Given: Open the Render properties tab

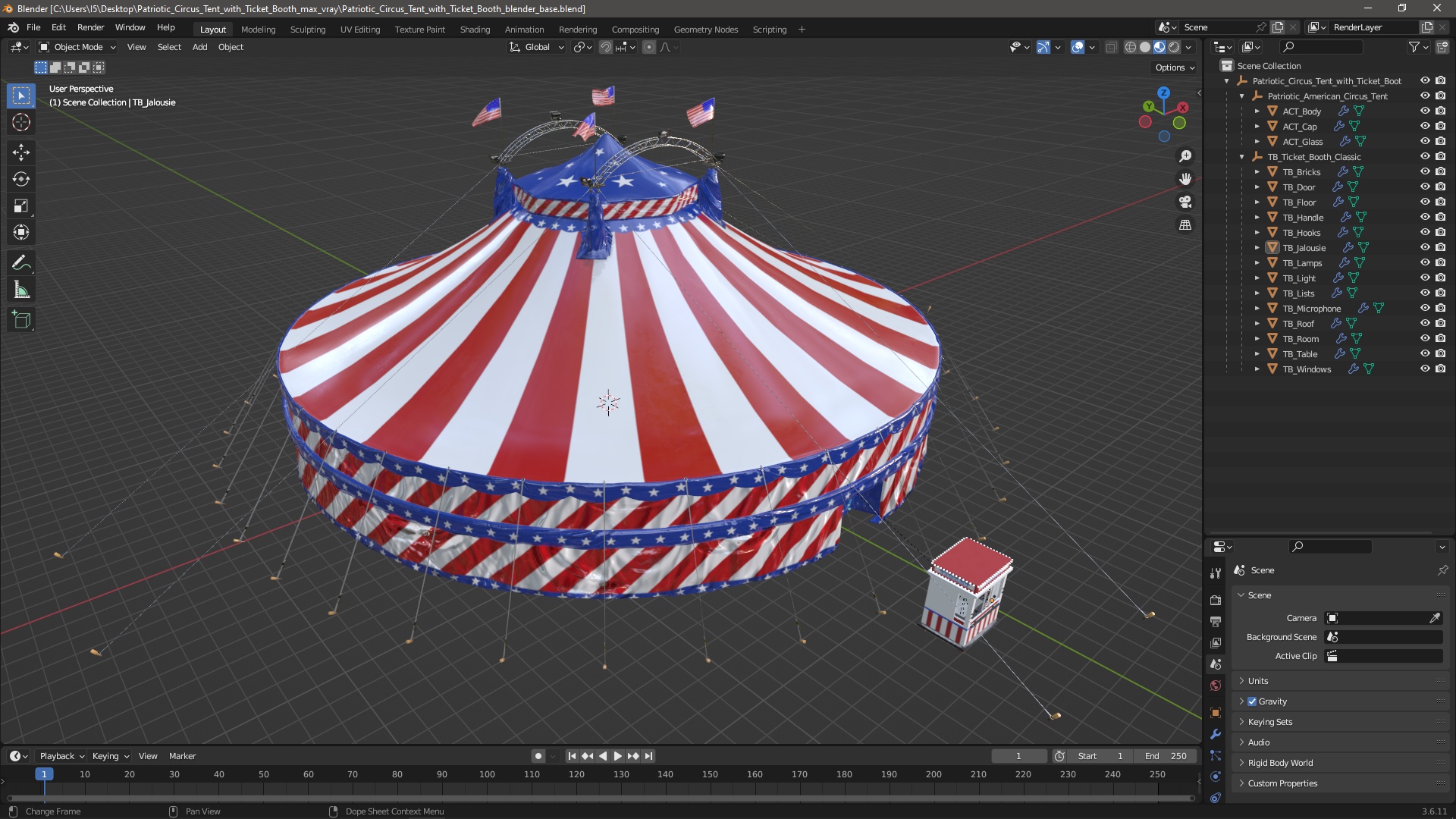Looking at the screenshot, I should [x=1216, y=600].
